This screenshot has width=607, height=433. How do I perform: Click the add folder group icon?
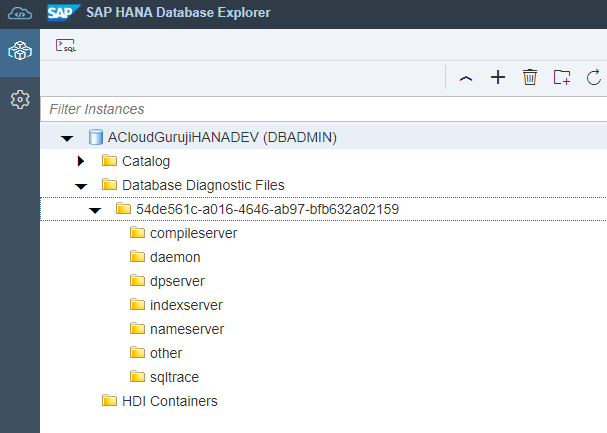pyautogui.click(x=561, y=78)
